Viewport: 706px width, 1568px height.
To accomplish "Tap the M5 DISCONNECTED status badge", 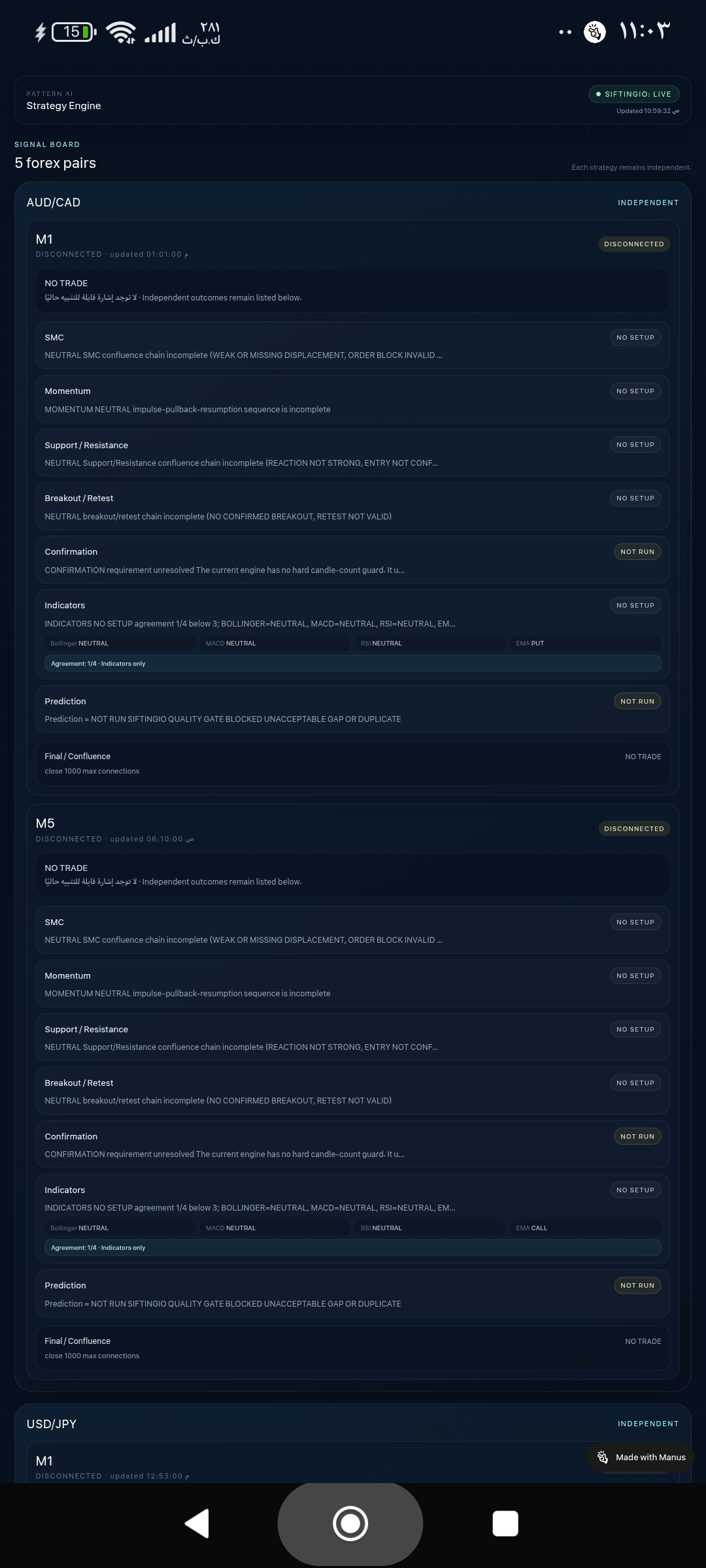I will pos(634,828).
